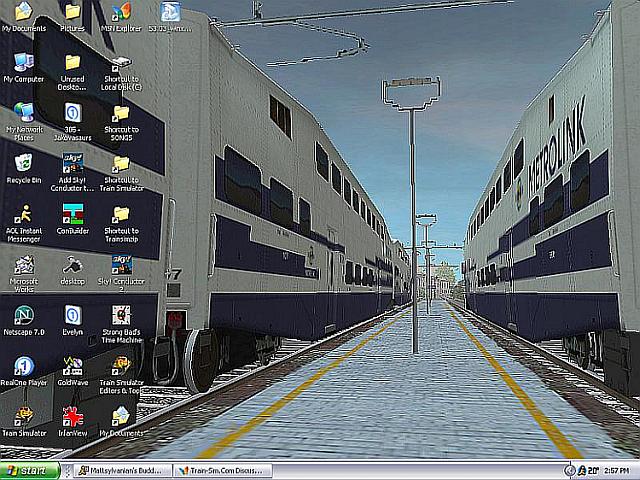Launch Train Simulator game

coord(24,421)
